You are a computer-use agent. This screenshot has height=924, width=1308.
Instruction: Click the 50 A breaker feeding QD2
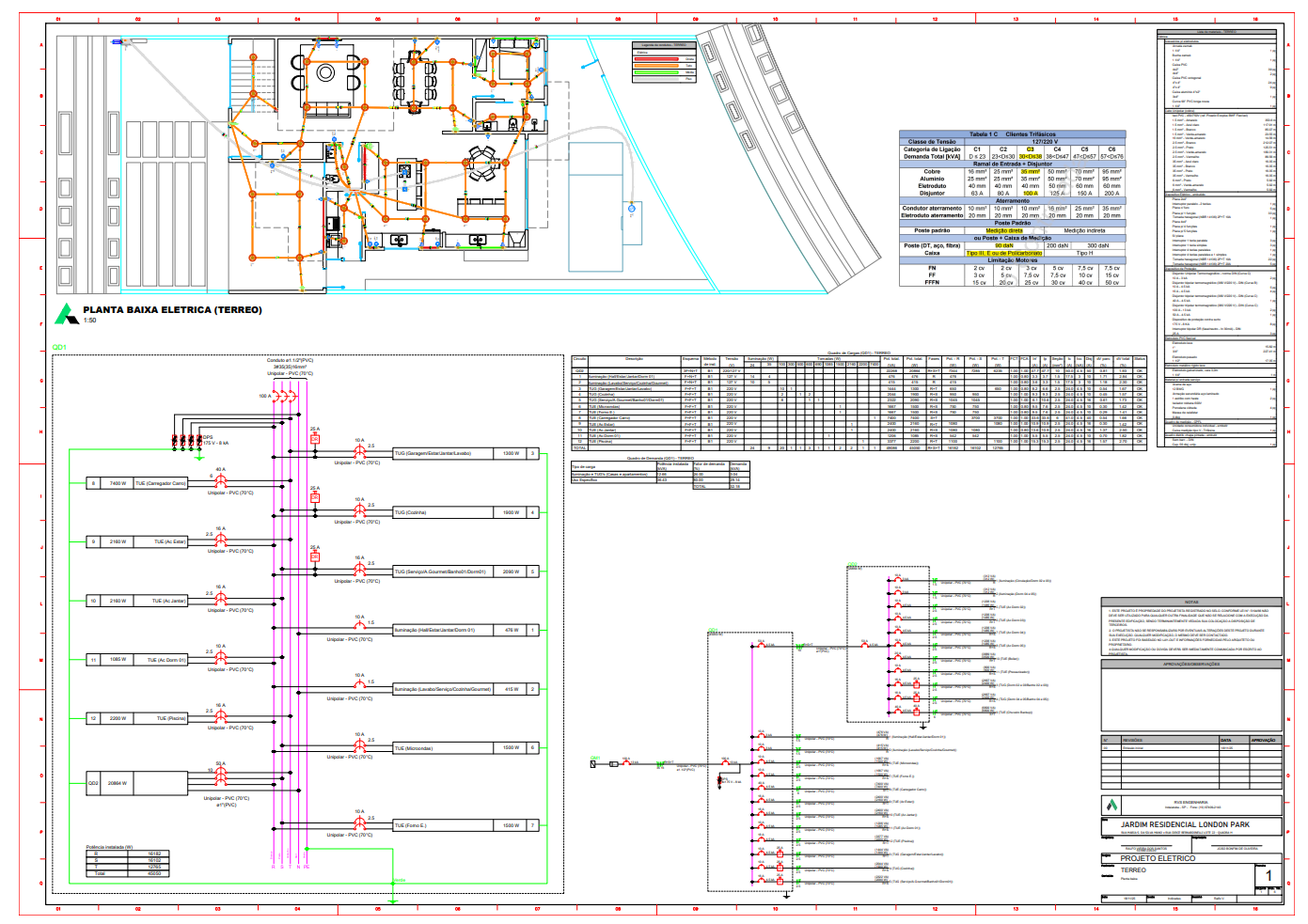coord(221,775)
